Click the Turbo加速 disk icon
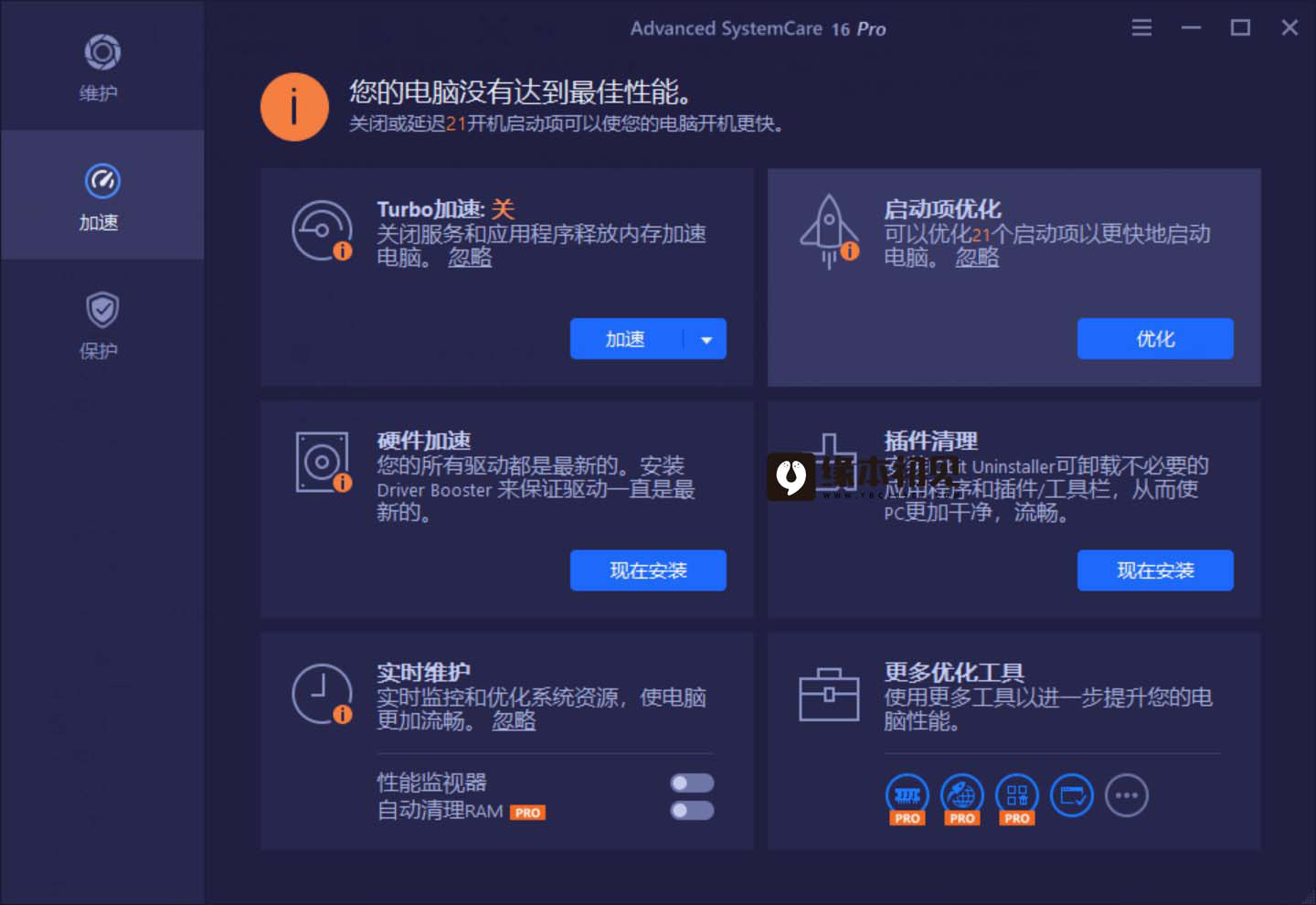Image resolution: width=1316 pixels, height=905 pixels. [322, 230]
